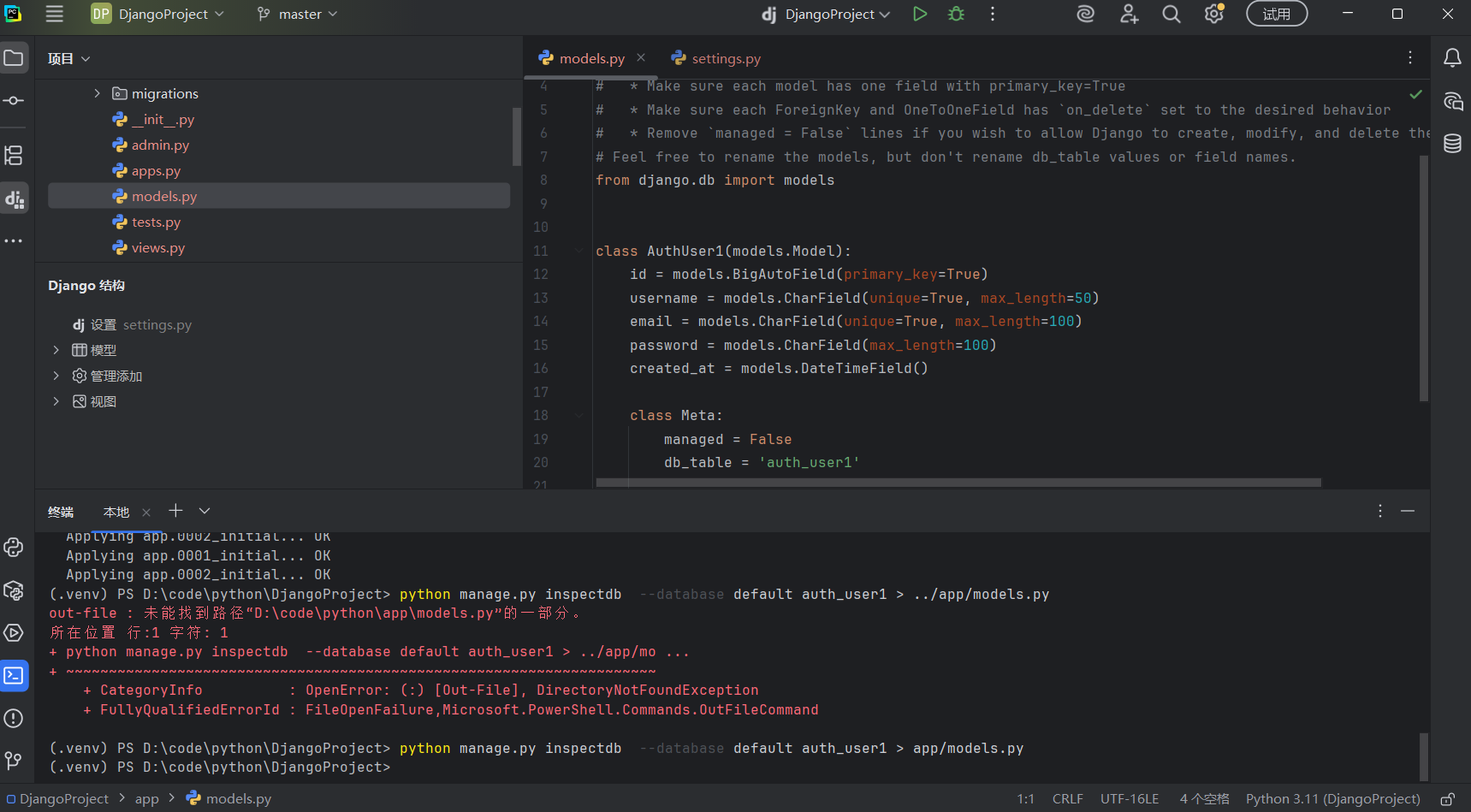Open the Problems tool window
The image size is (1471, 812).
tap(14, 719)
